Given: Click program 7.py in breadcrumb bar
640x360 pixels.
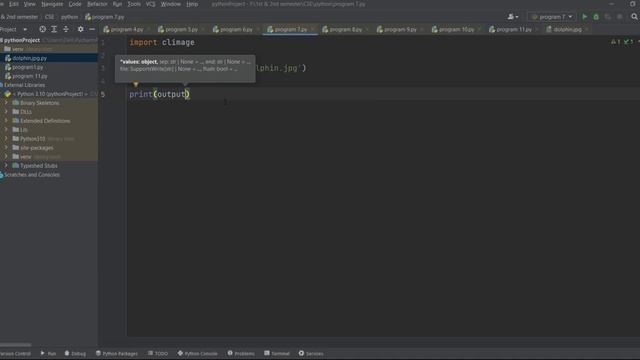Looking at the screenshot, I should (105, 17).
